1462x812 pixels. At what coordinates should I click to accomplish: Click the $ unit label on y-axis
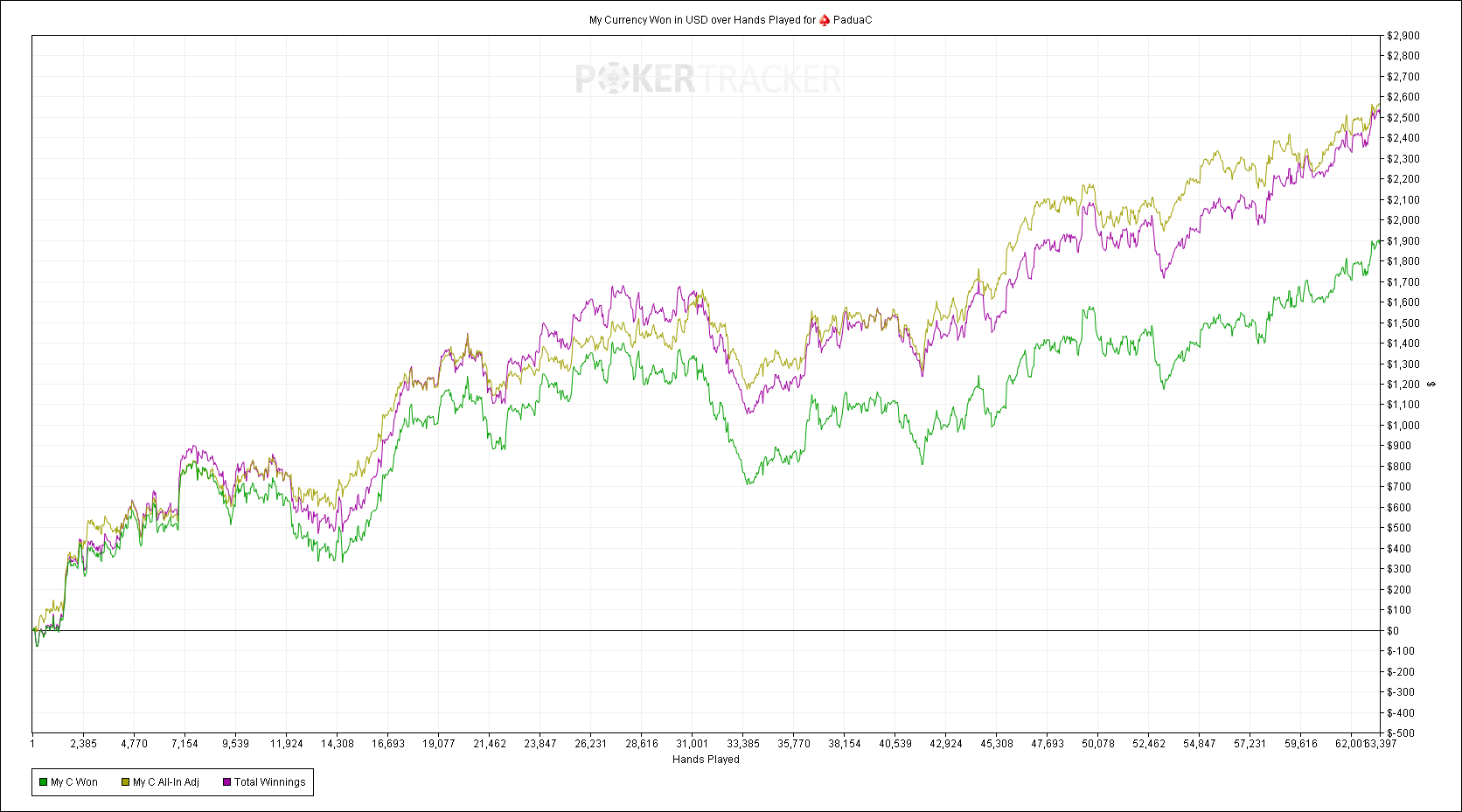coord(1431,385)
